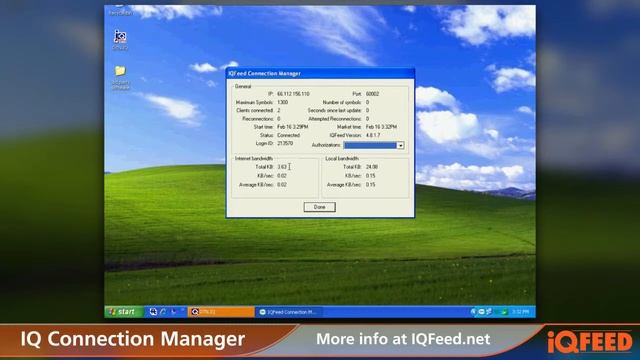
Task: Click the first quick launch icon beside start
Action: pyautogui.click(x=153, y=312)
